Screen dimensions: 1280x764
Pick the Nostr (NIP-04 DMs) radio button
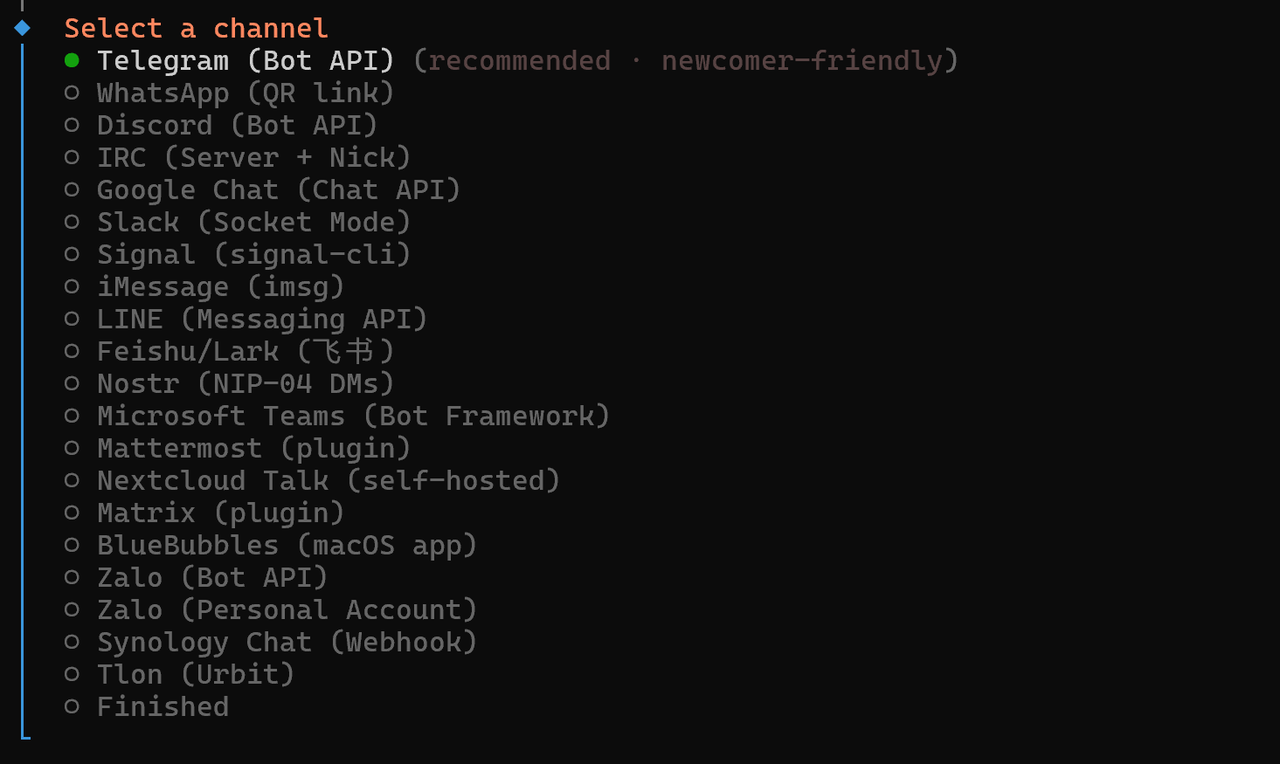tap(72, 384)
